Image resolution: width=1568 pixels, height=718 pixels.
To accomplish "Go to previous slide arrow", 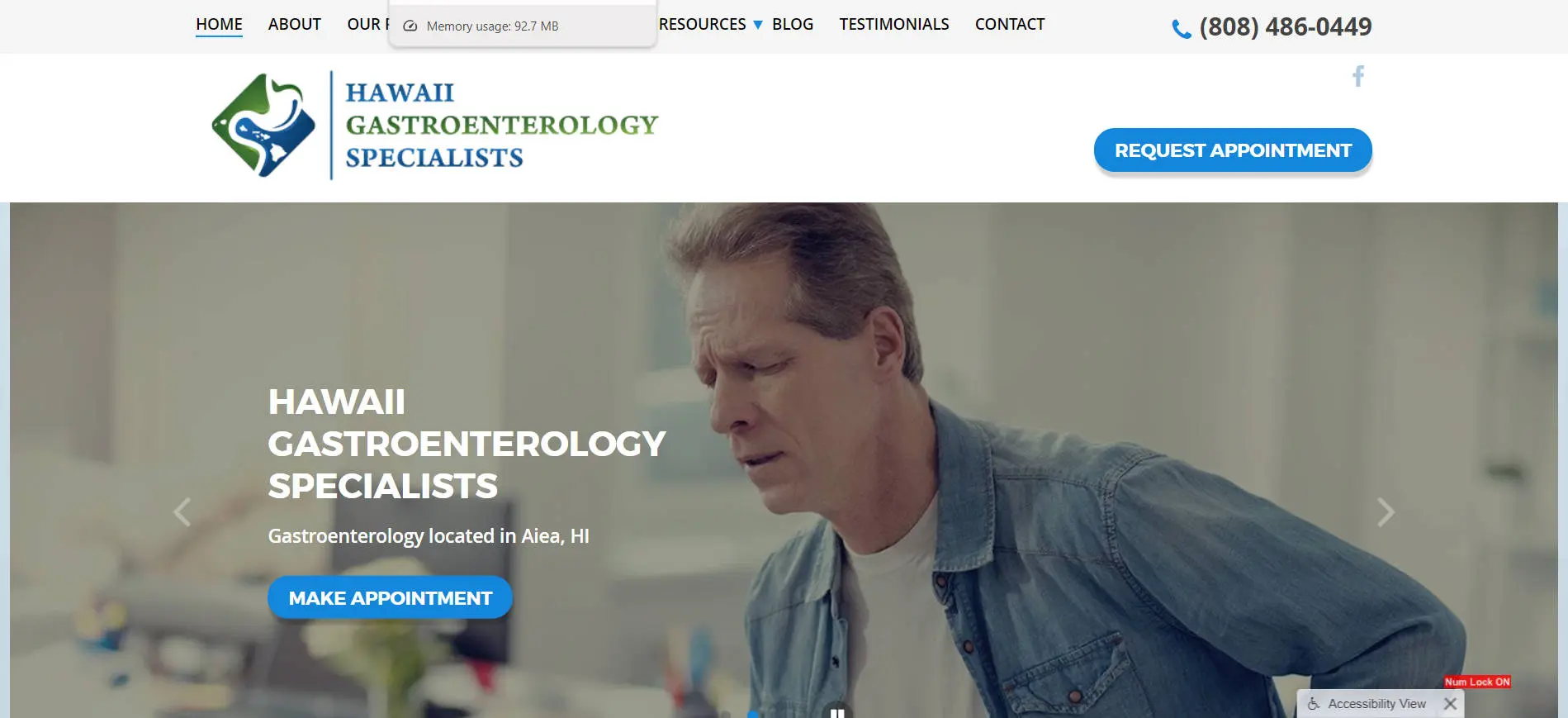I will (182, 512).
